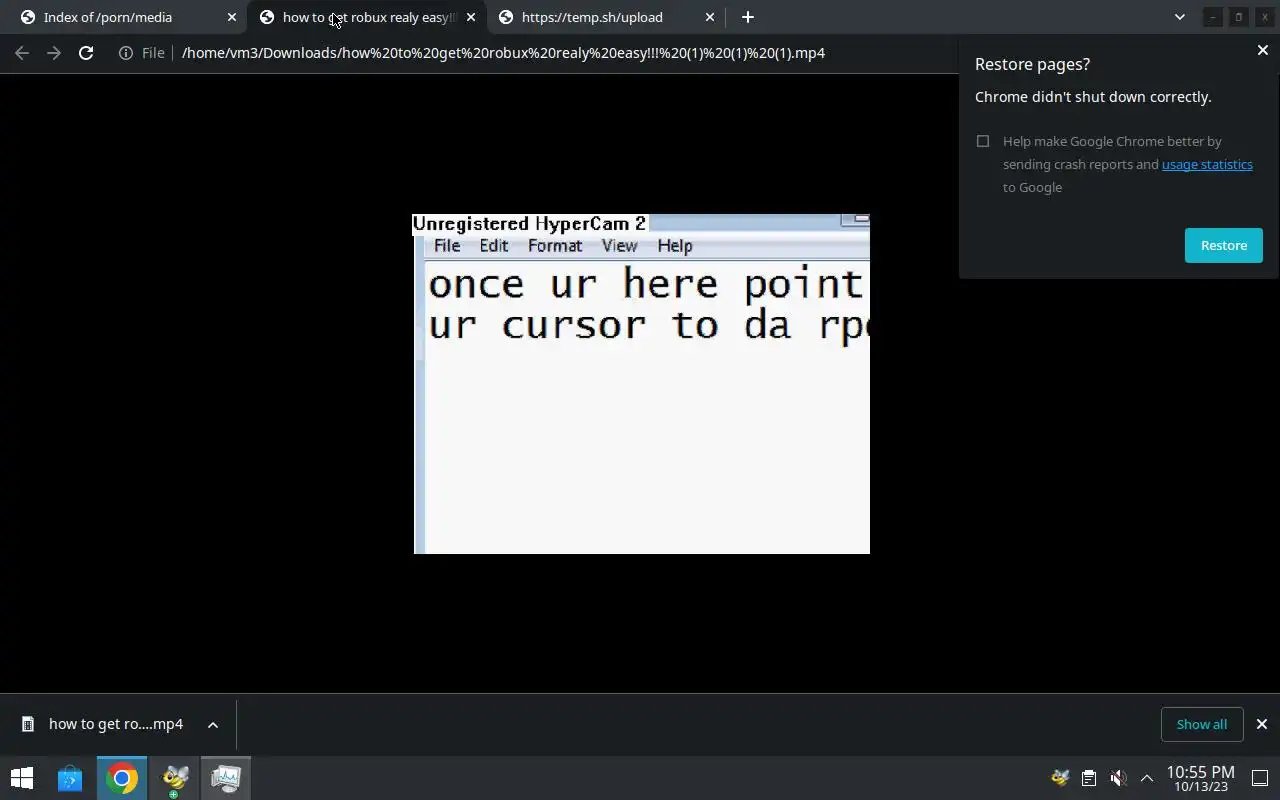The height and width of the screenshot is (800, 1280).
Task: View site information icon beside File
Action: 126,53
